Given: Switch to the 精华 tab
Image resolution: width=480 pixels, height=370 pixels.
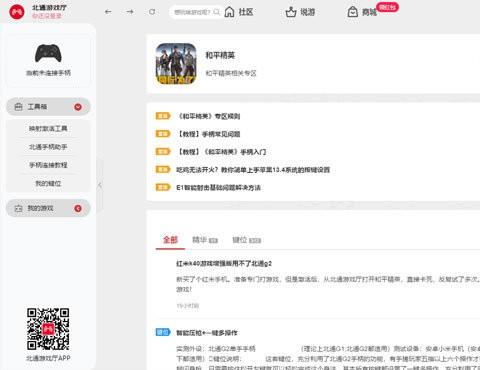Looking at the screenshot, I should click(205, 240).
